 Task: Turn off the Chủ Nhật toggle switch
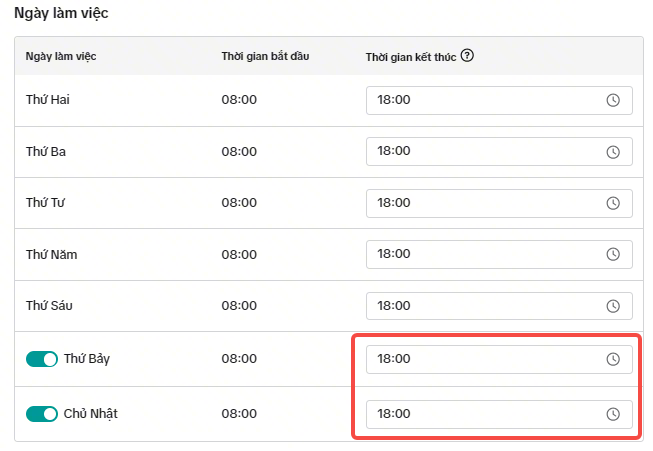click(42, 414)
